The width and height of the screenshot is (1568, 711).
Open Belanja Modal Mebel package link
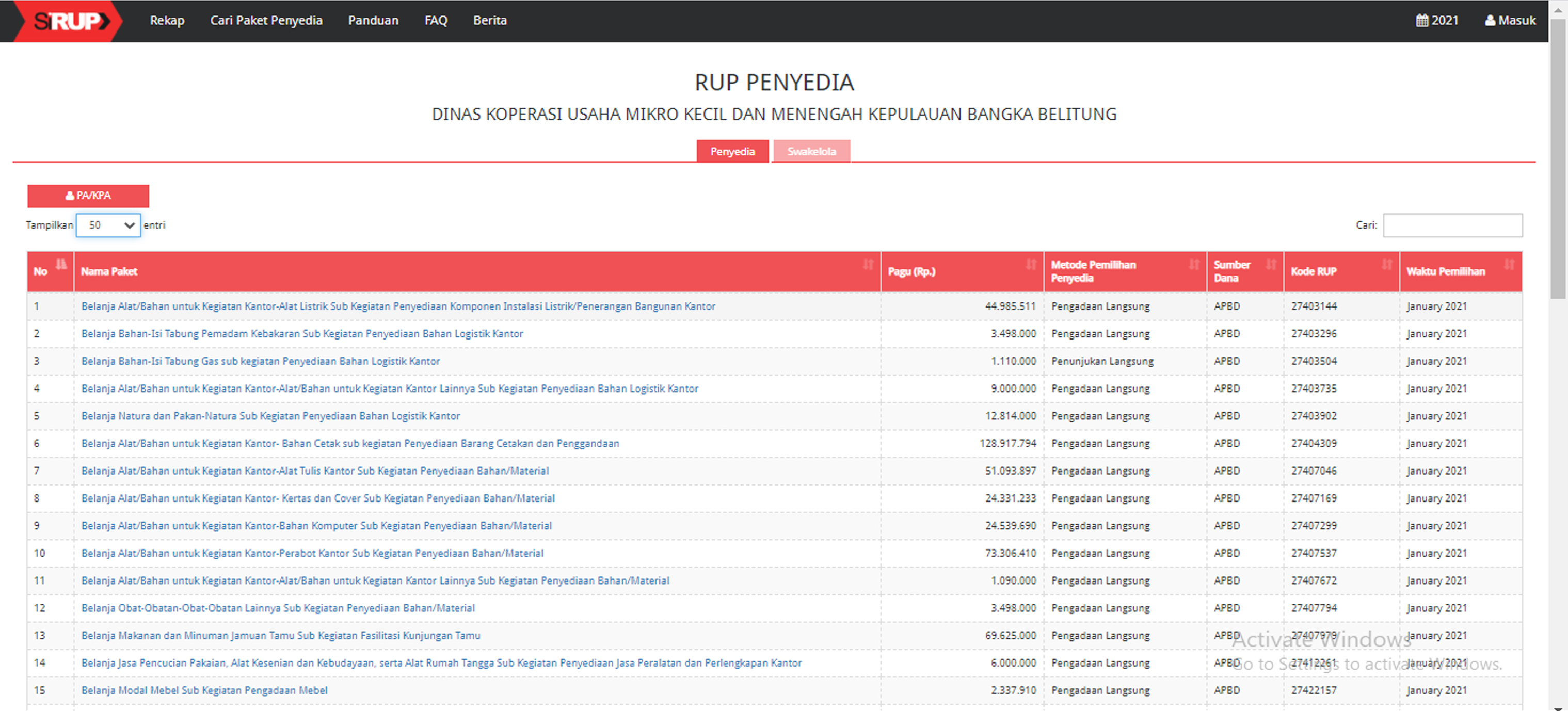point(204,690)
